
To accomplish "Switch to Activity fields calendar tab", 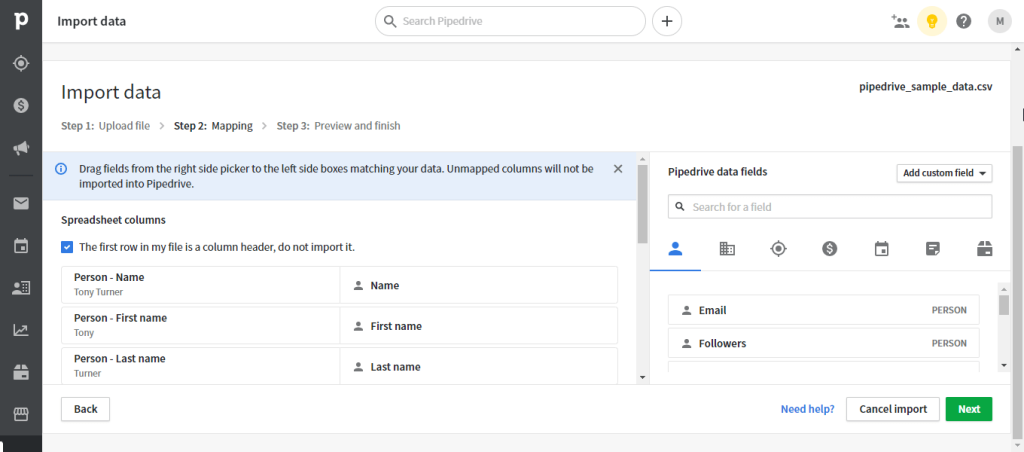I will (x=881, y=249).
